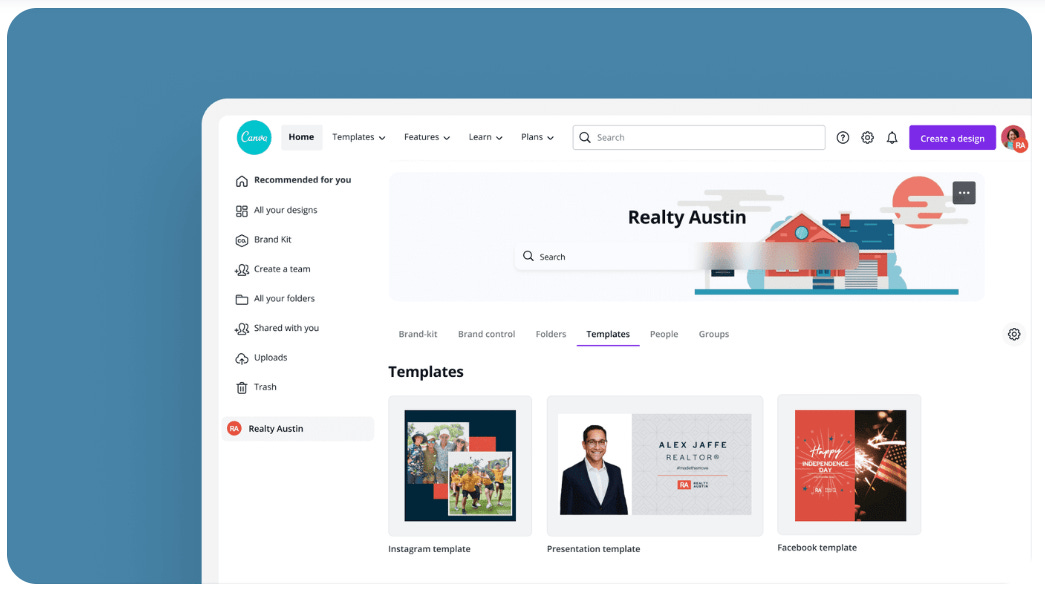
Task: Switch to the Folders tab
Action: (x=550, y=334)
